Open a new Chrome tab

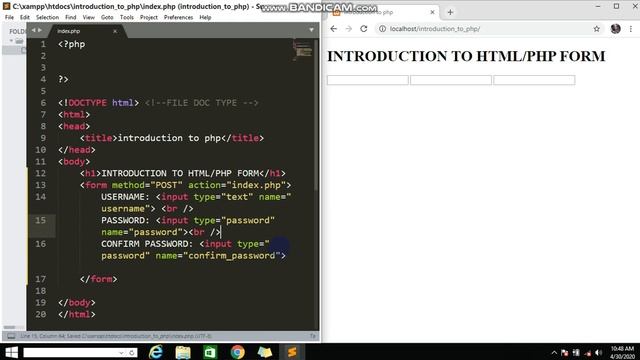click(450, 12)
